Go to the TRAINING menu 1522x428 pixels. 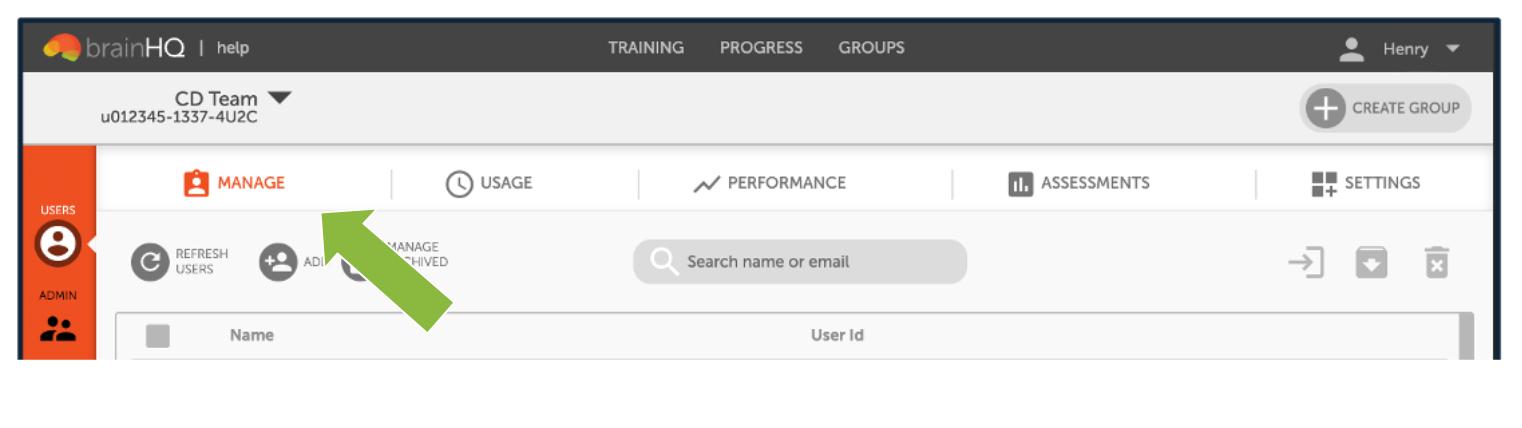(x=646, y=48)
